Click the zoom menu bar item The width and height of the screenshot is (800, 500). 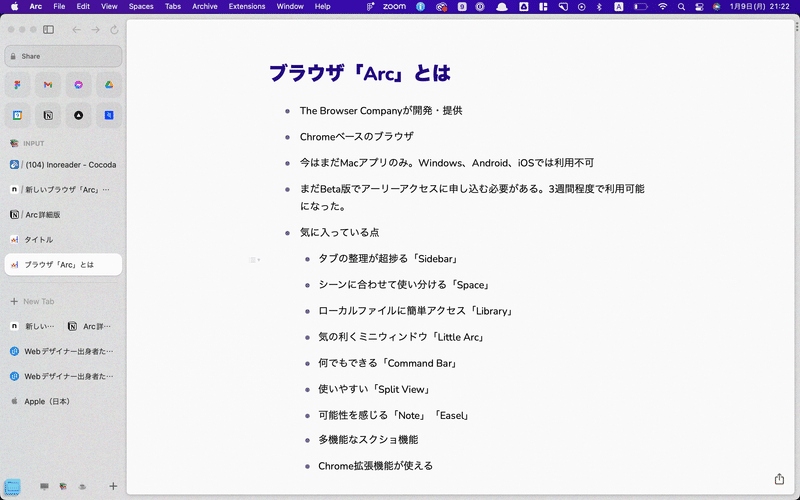coord(394,7)
